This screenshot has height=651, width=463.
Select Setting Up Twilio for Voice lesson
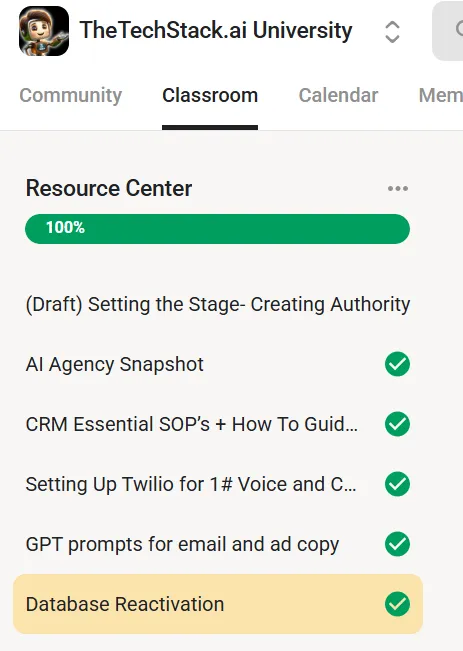[218, 484]
